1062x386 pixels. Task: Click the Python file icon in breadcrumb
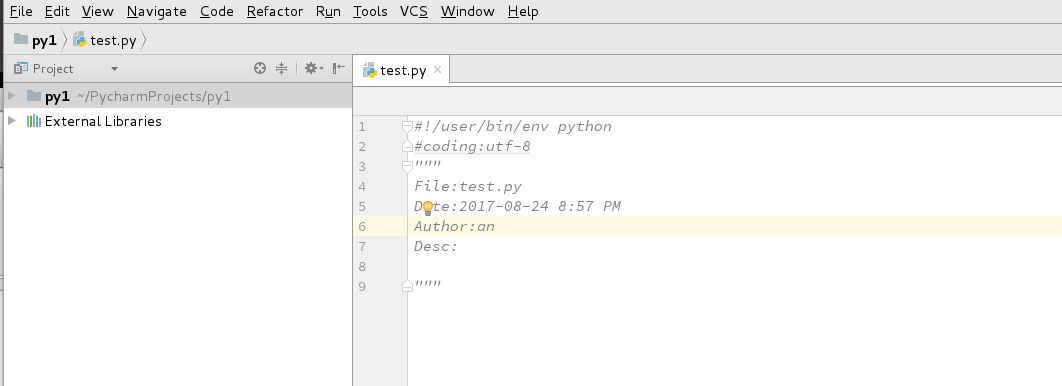coord(80,39)
